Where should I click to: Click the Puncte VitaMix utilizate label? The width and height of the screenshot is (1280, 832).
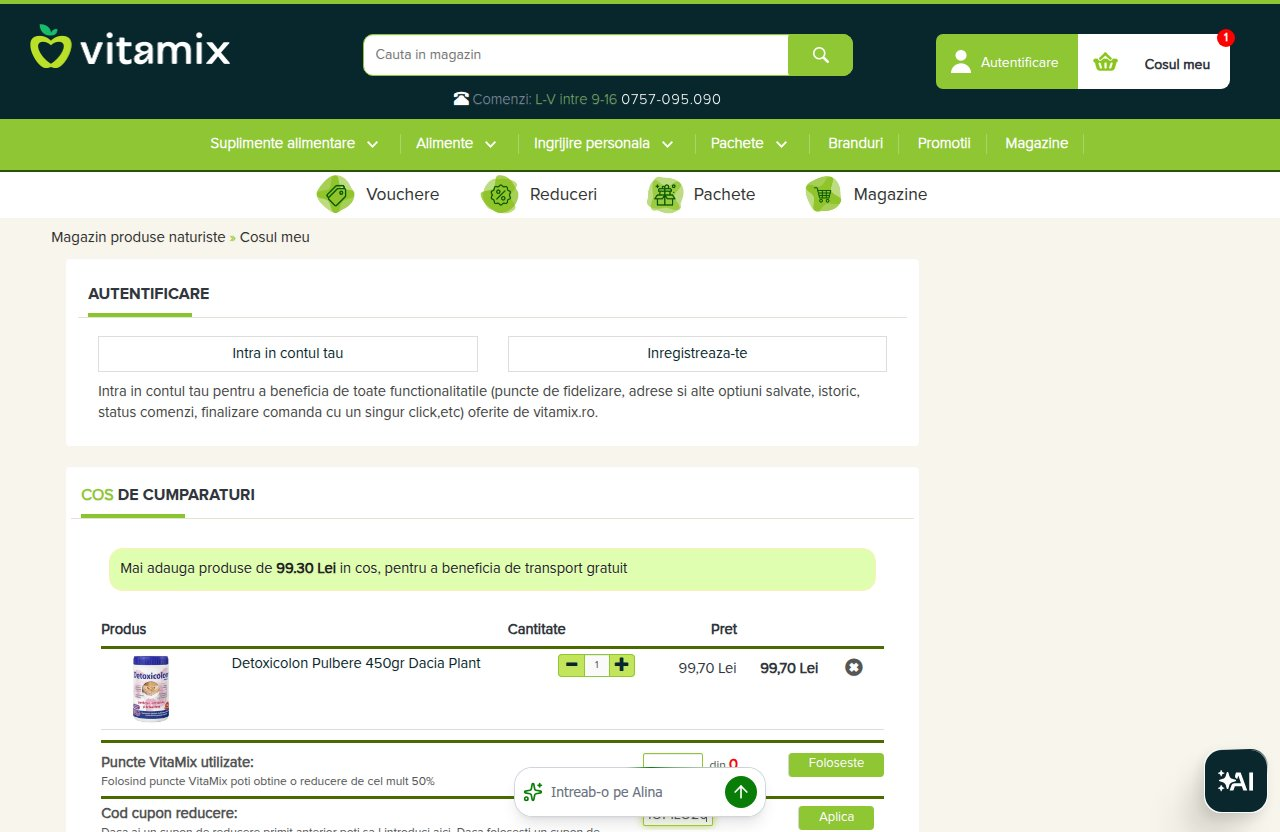tap(177, 762)
